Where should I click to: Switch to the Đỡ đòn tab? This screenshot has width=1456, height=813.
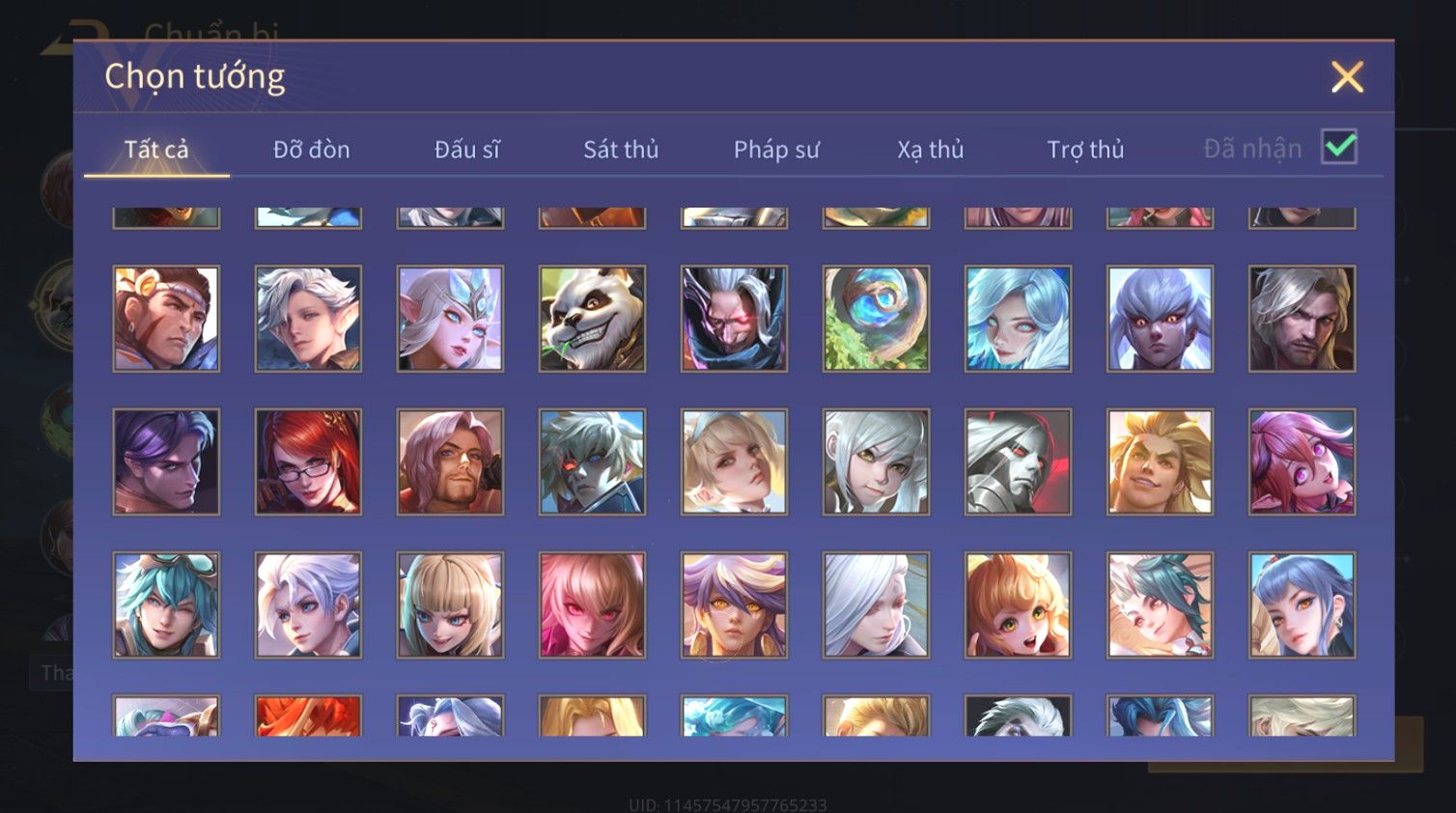(311, 150)
